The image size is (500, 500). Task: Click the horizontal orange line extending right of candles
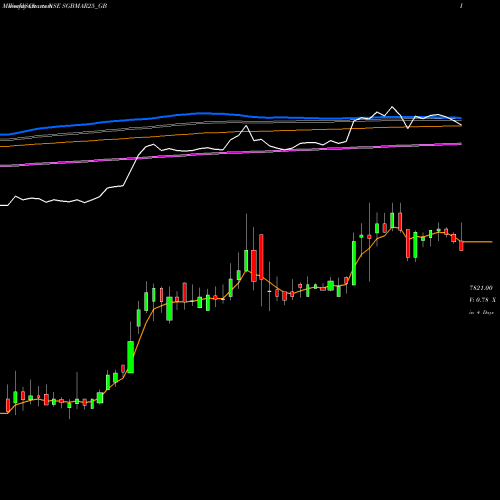tap(478, 242)
